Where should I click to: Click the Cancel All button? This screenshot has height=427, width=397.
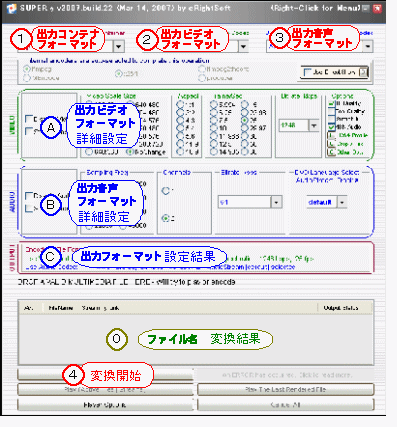pos(285,405)
